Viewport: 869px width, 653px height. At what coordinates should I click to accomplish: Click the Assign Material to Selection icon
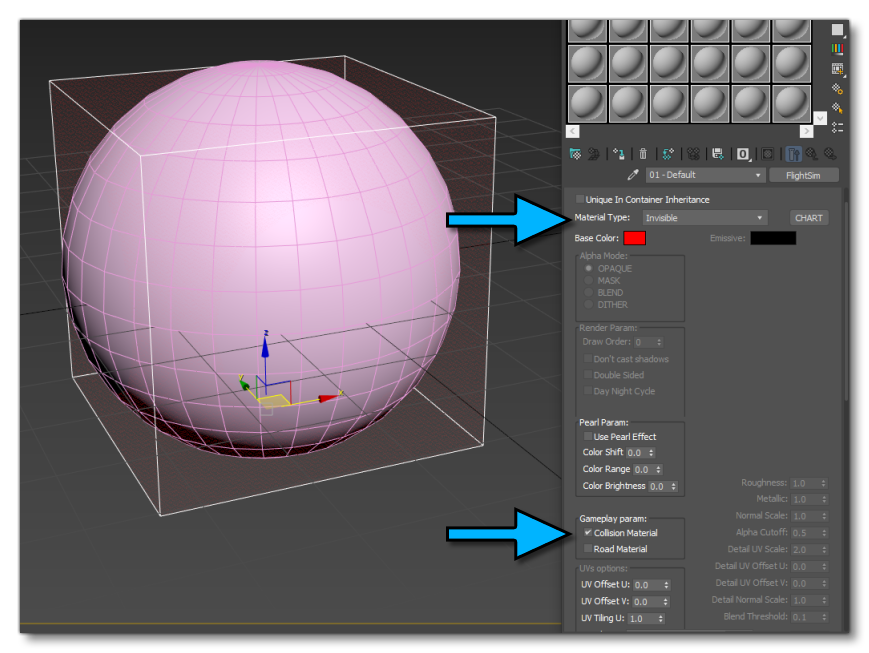[618, 153]
